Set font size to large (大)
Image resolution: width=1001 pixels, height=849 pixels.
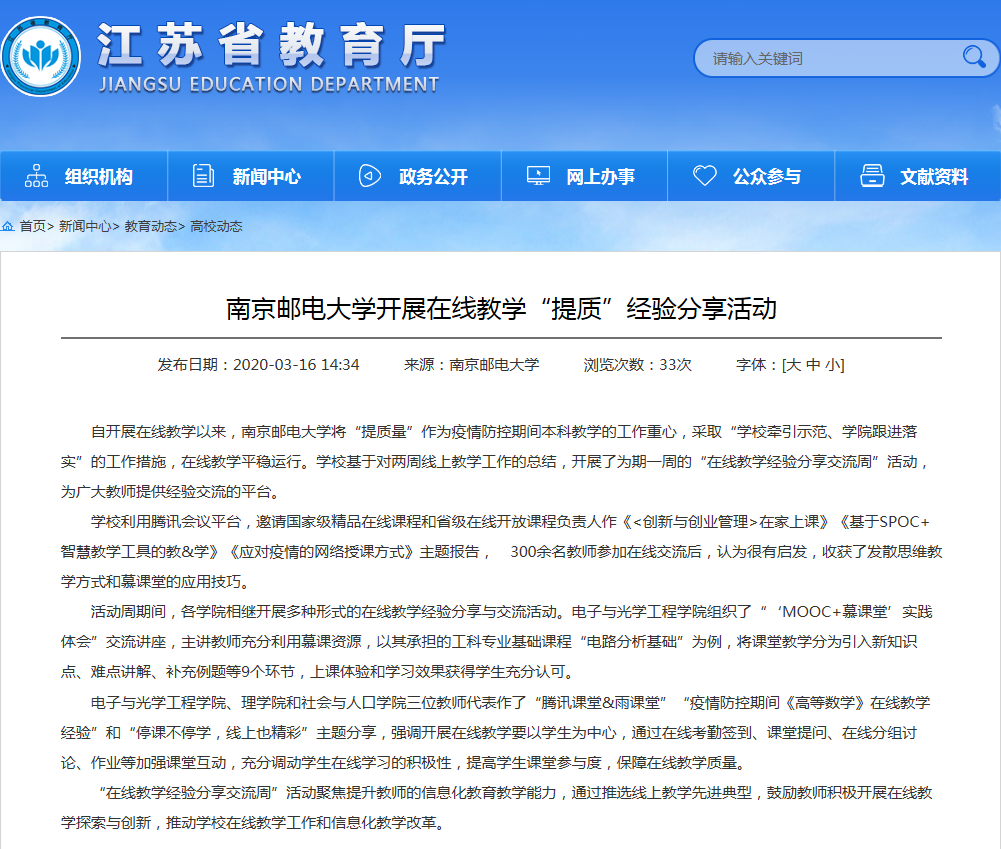coord(793,365)
